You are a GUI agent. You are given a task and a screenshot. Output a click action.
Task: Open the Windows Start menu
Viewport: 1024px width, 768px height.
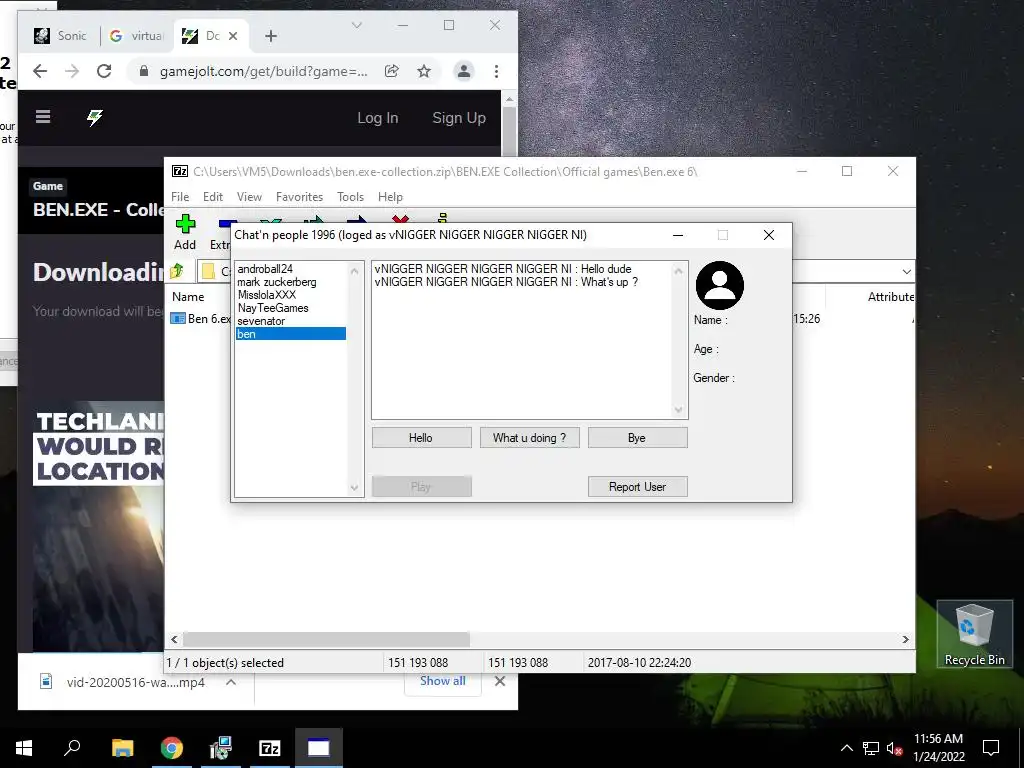[x=24, y=748]
